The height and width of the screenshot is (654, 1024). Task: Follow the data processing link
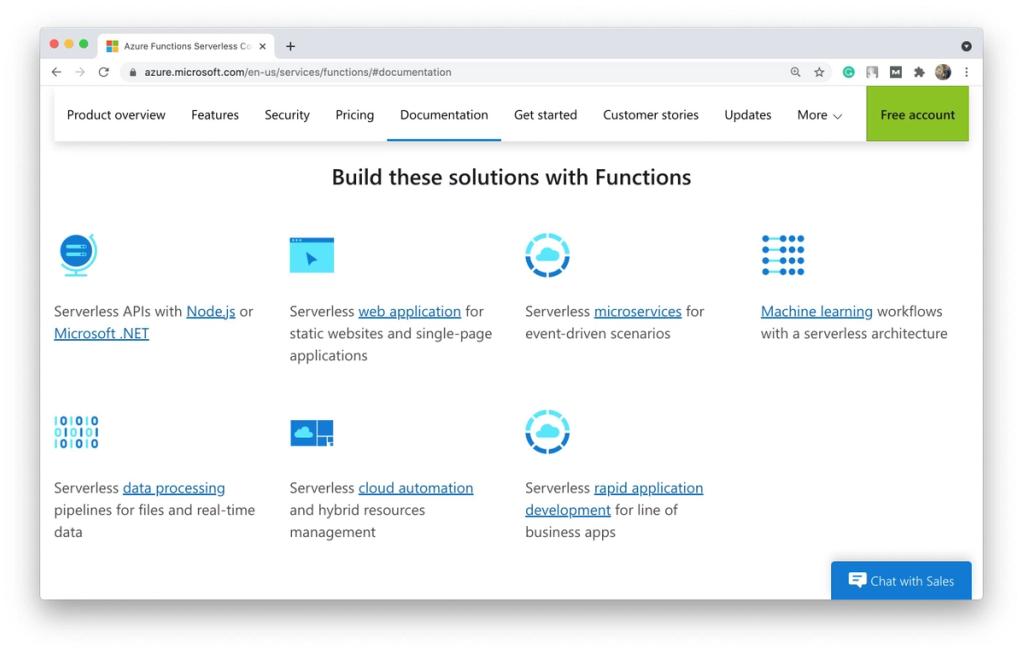[x=174, y=488]
